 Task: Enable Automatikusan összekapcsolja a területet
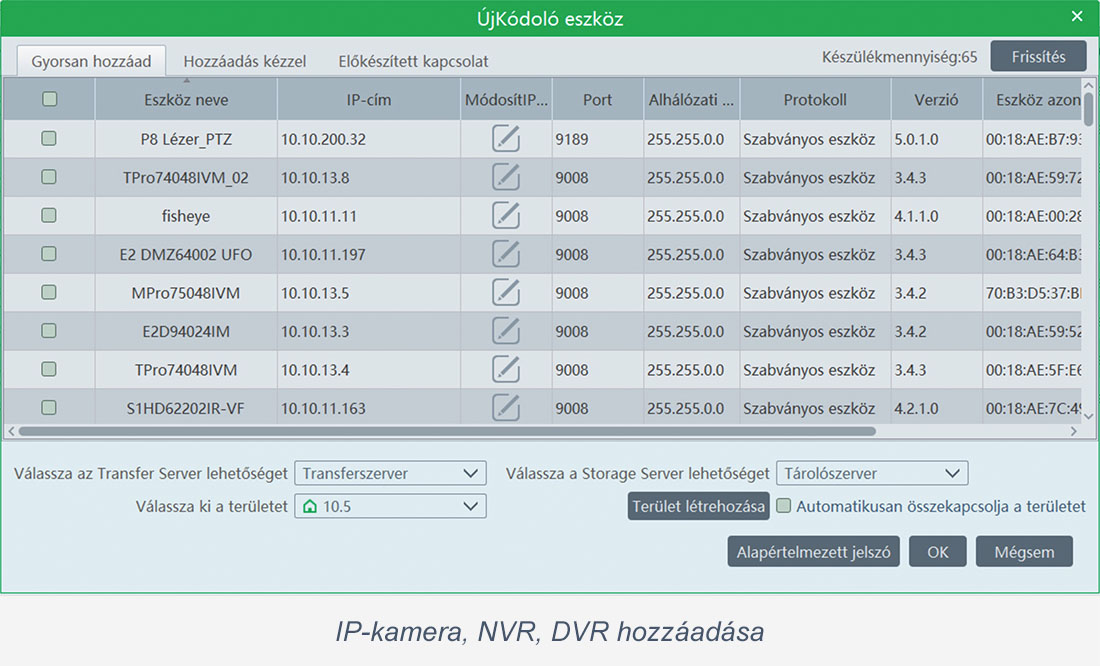click(784, 506)
